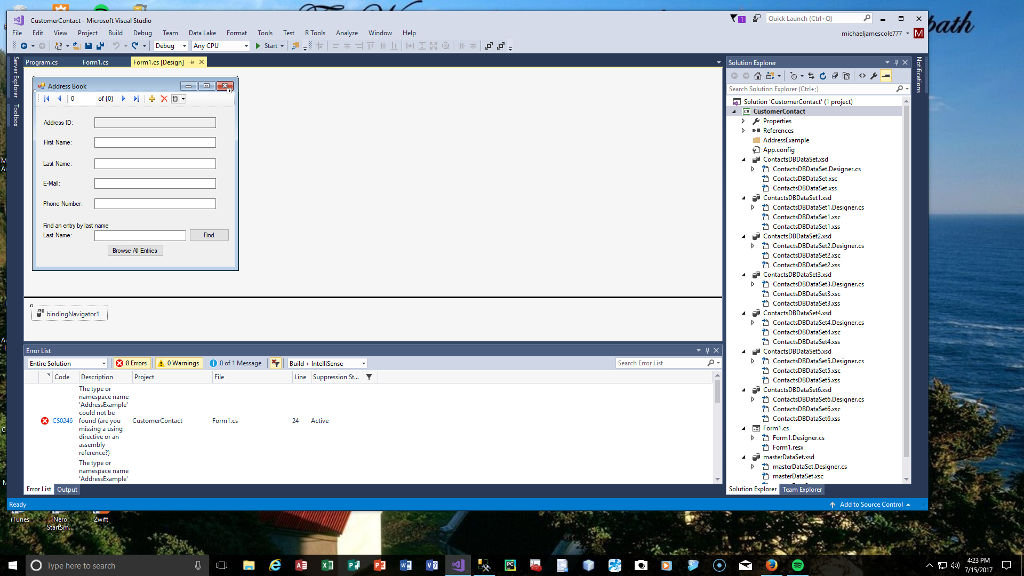Click the Undo arrow in the toolbar
The height and width of the screenshot is (576, 1024).
pos(116,46)
